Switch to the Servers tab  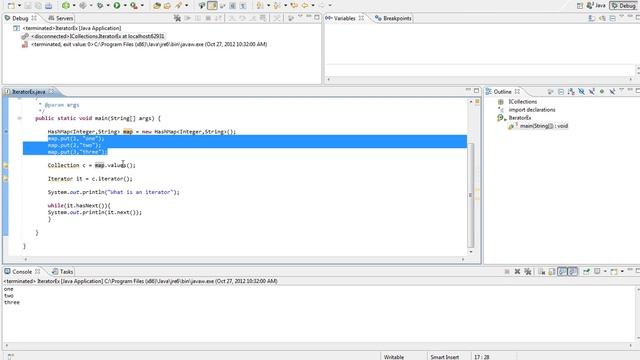pyautogui.click(x=60, y=18)
